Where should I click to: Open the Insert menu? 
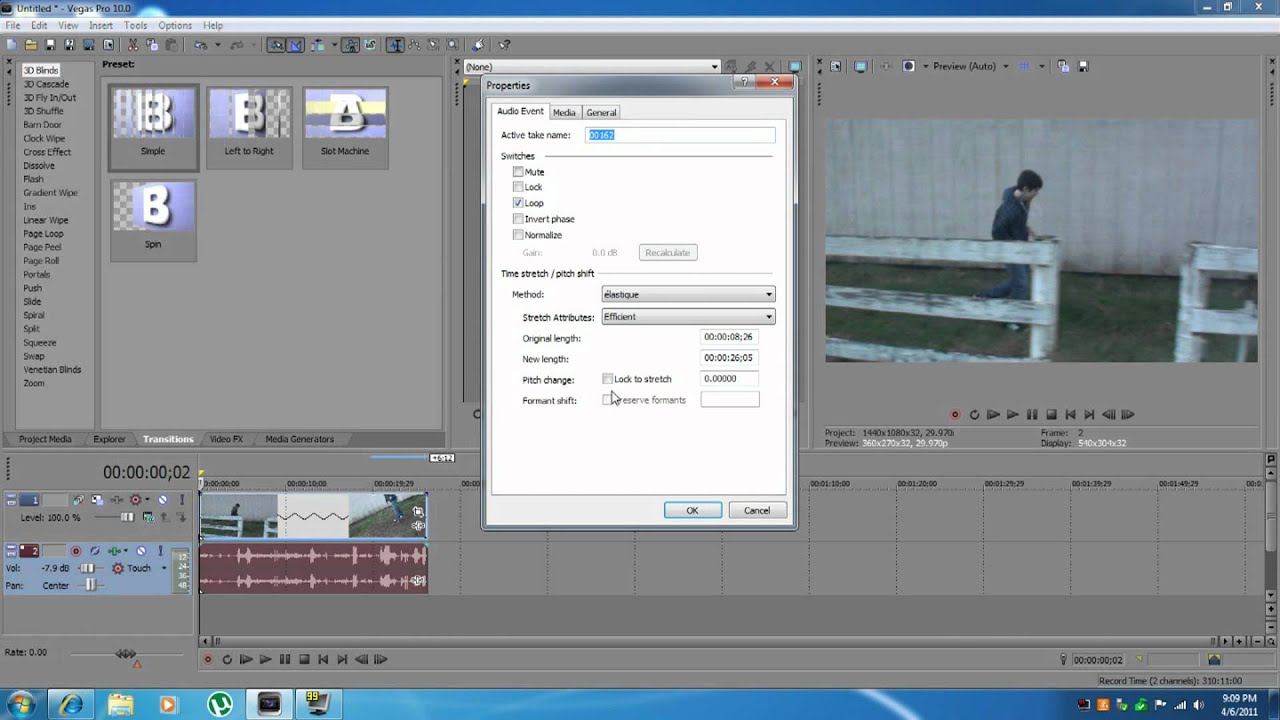pos(101,25)
